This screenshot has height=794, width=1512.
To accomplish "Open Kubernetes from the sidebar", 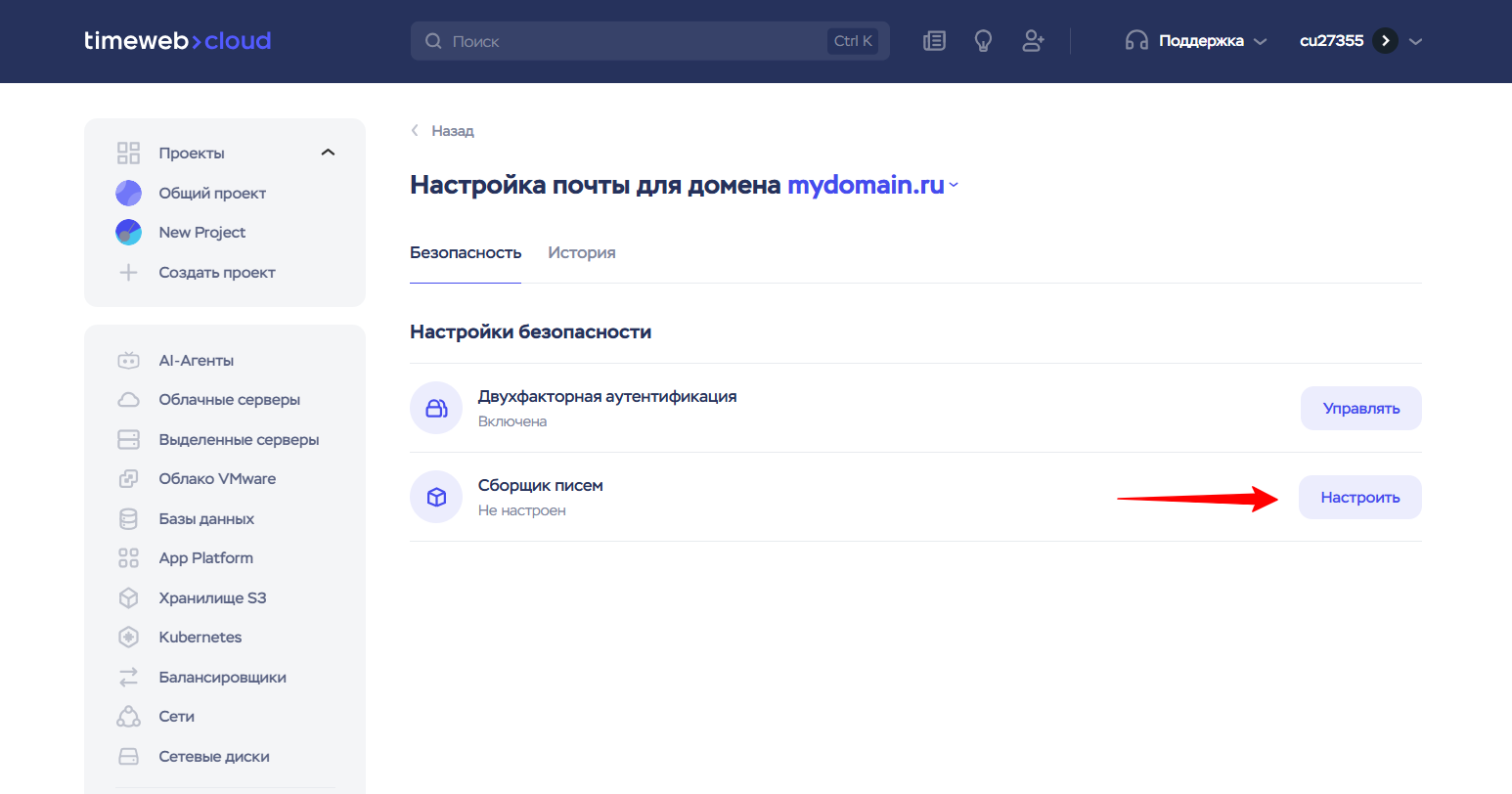I will pyautogui.click(x=200, y=638).
